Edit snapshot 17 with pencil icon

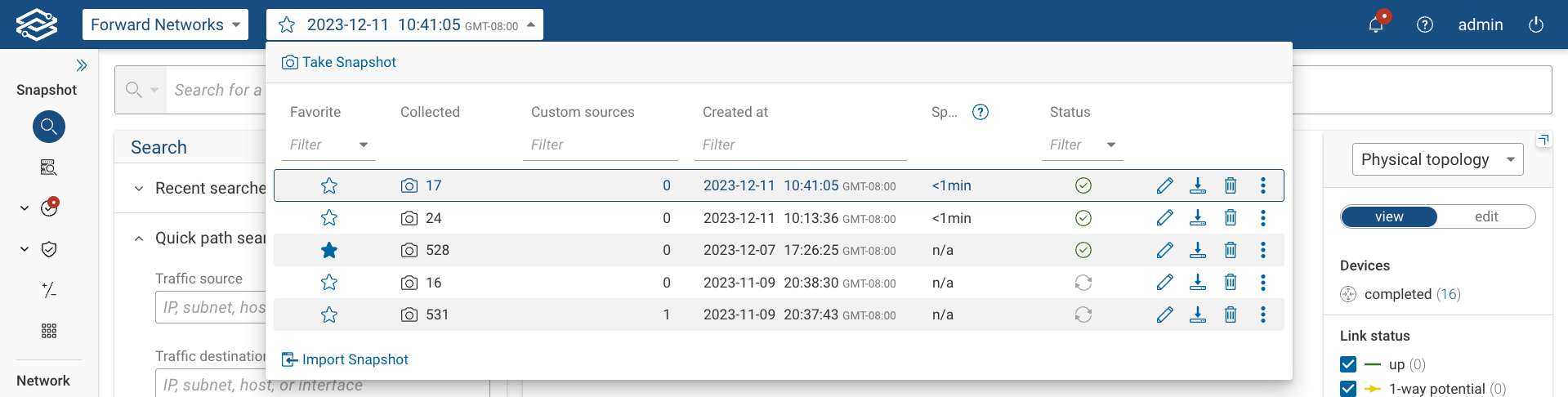click(1165, 185)
